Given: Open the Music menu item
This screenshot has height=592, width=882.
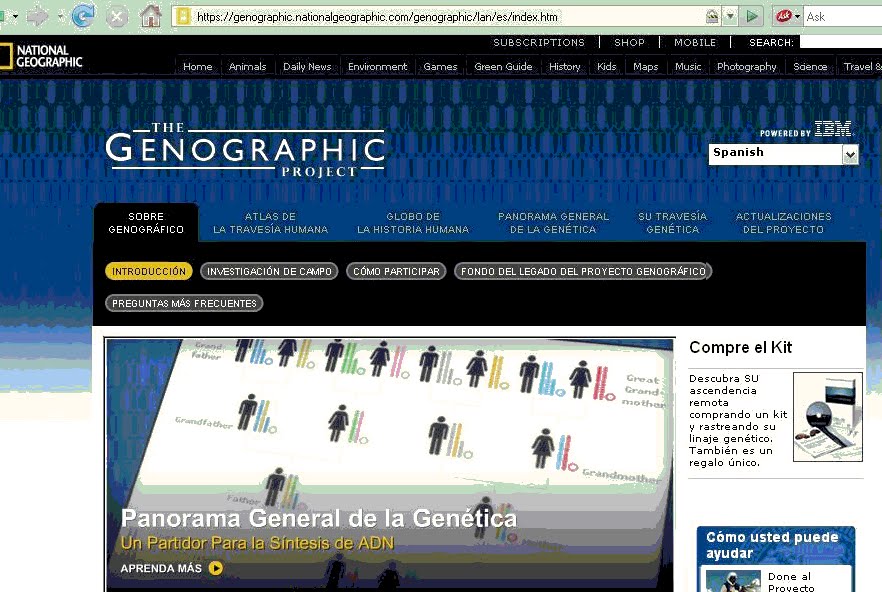Looking at the screenshot, I should (688, 66).
